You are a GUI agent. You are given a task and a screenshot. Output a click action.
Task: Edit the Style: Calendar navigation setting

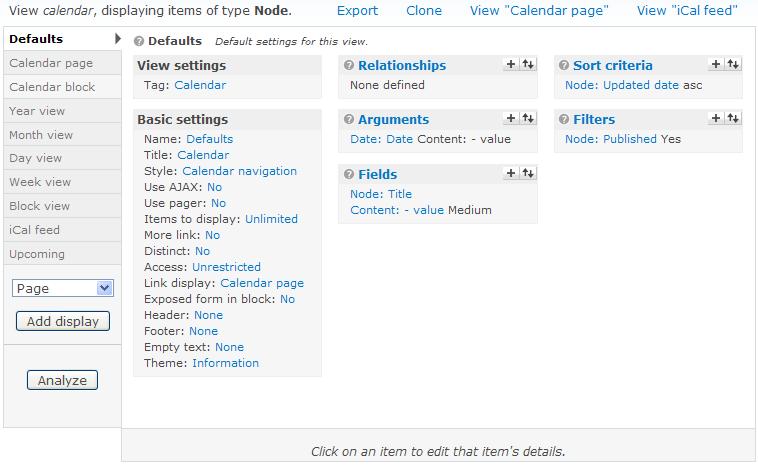coord(239,171)
